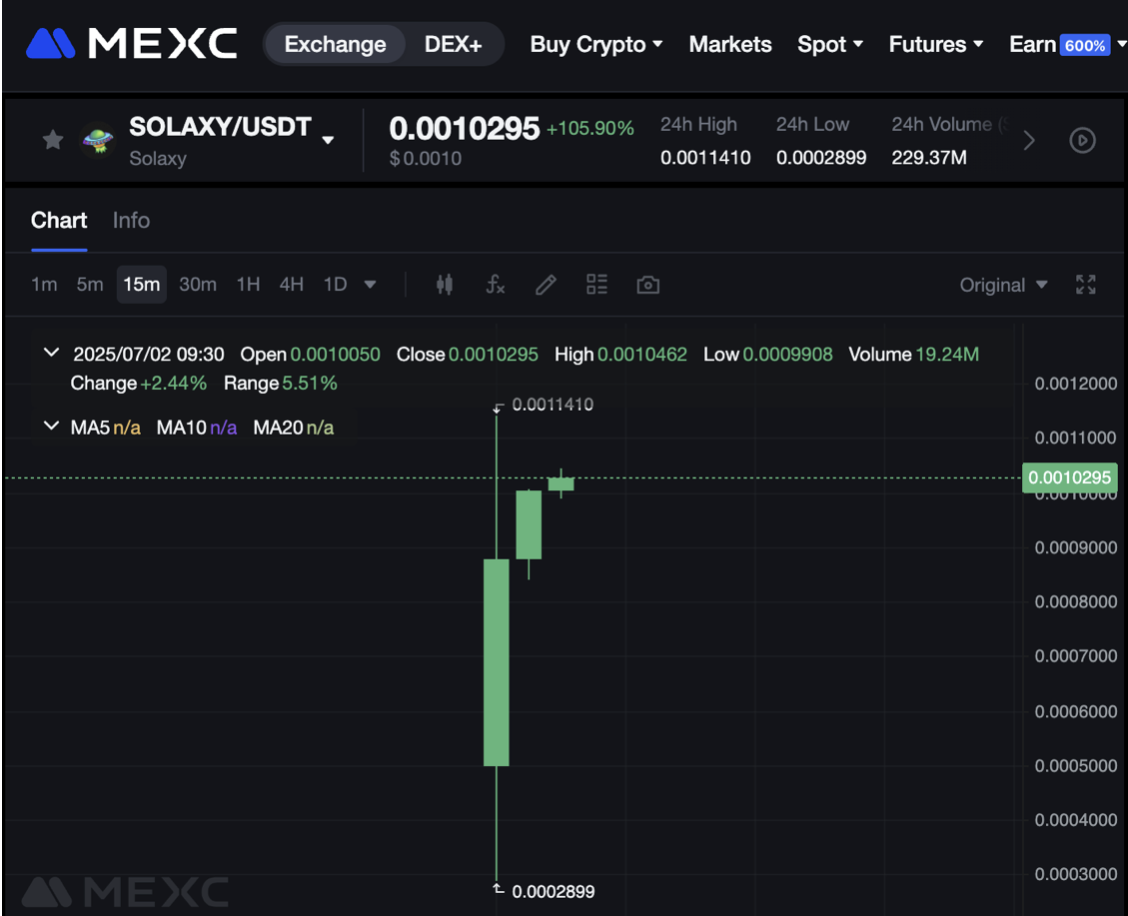This screenshot has height=916, width=1128.
Task: Collapse the MA indicator legend chevron
Action: coord(51,426)
